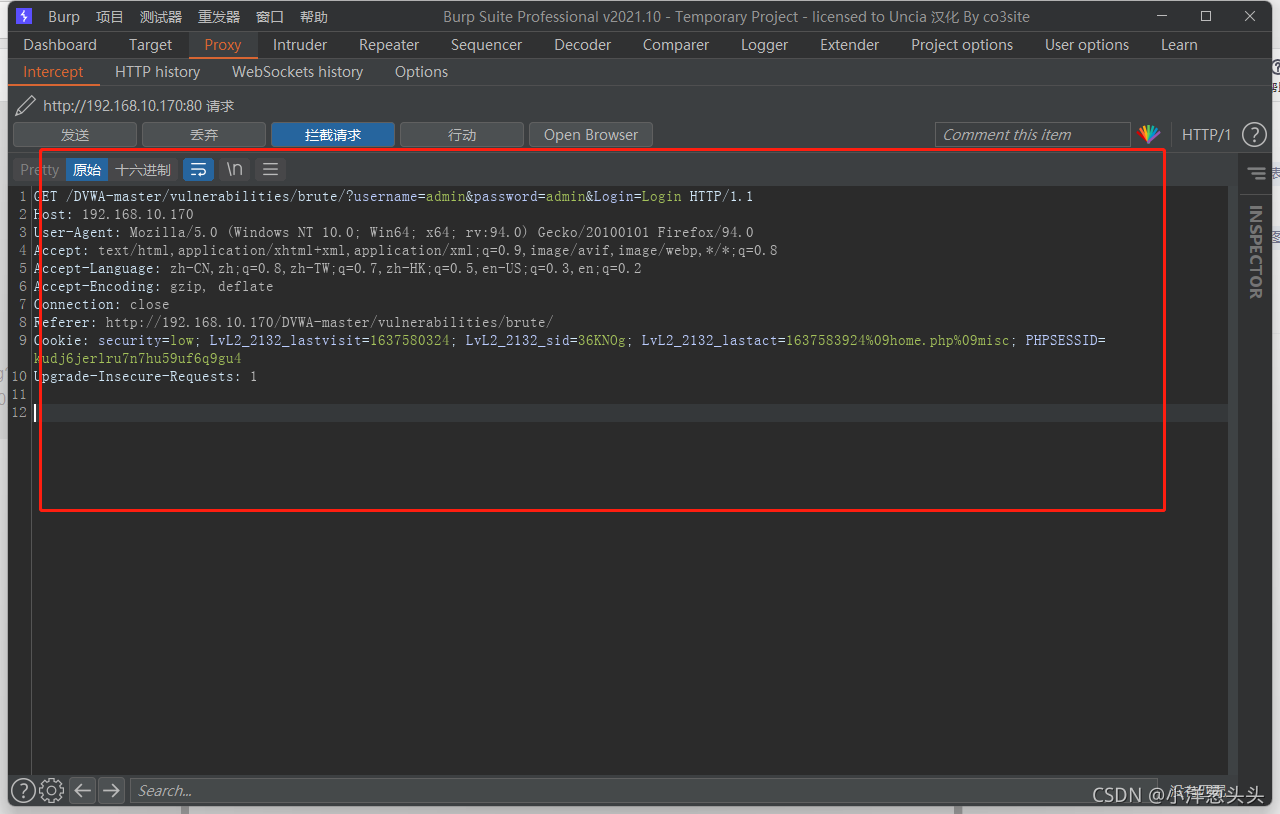The height and width of the screenshot is (814, 1280).
Task: Open the rainbow highlight color picker
Action: click(1149, 134)
